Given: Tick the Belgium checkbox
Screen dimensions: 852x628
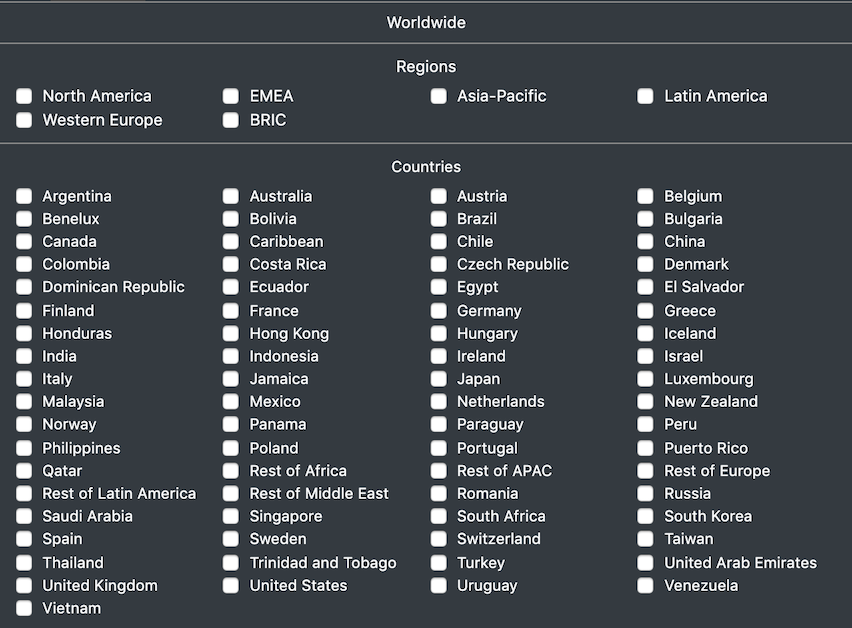Looking at the screenshot, I should click(646, 196).
